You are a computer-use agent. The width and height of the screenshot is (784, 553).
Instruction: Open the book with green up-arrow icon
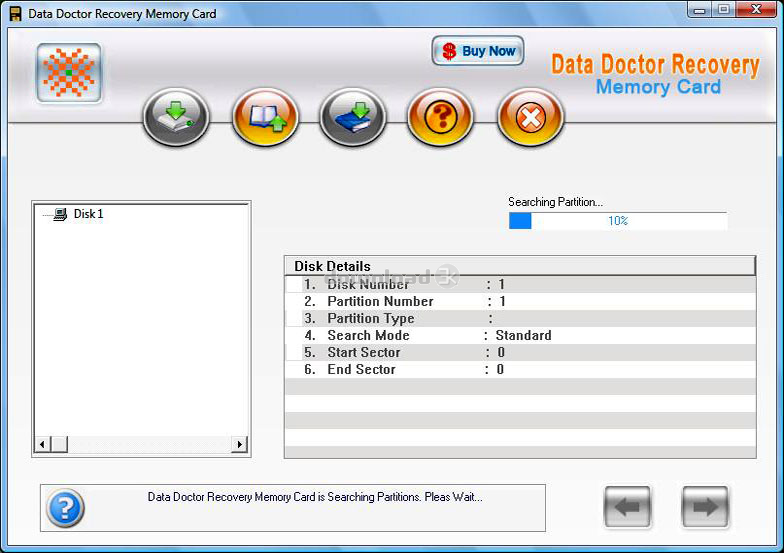(x=265, y=118)
